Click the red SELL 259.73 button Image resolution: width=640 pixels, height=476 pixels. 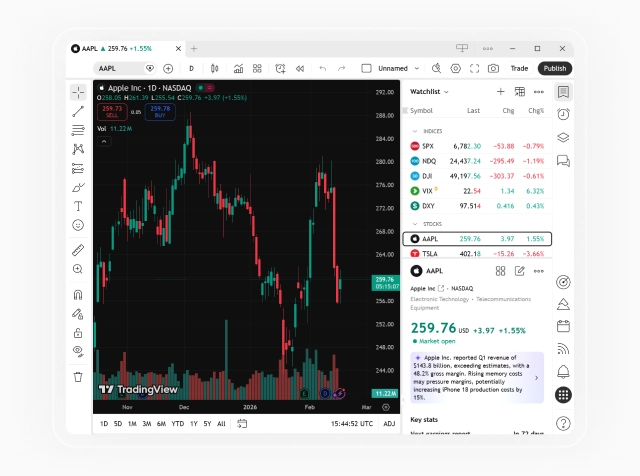(112, 111)
